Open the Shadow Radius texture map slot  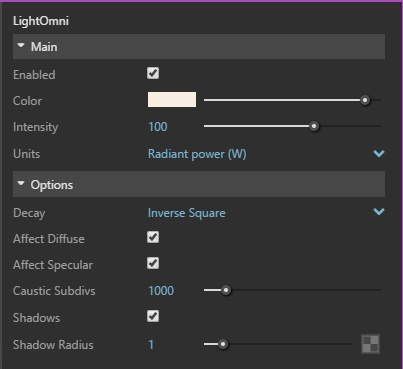click(x=370, y=344)
